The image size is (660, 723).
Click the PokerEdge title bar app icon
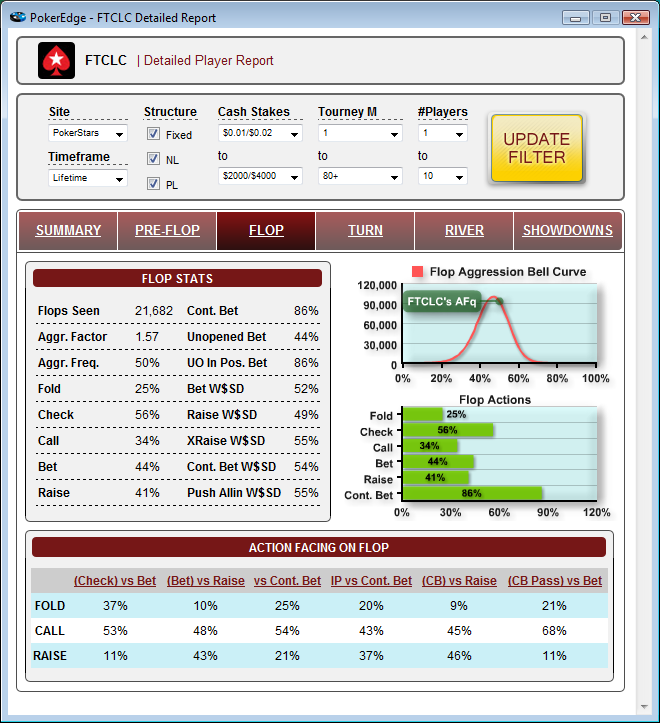(18, 18)
